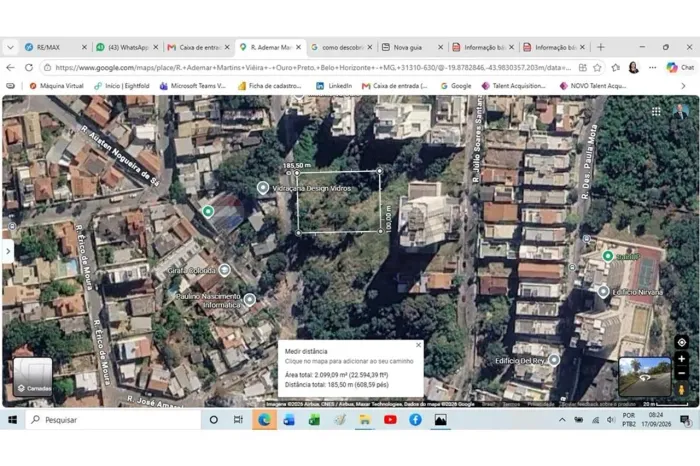Open the Google account avatar on map

(x=680, y=111)
